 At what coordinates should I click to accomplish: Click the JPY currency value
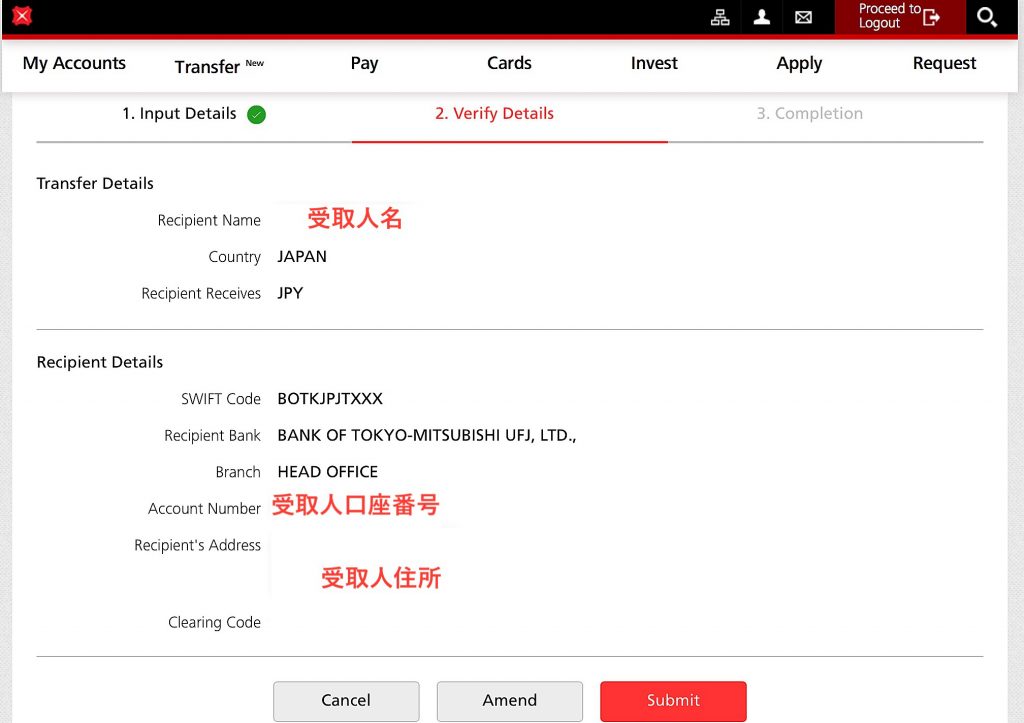point(291,293)
